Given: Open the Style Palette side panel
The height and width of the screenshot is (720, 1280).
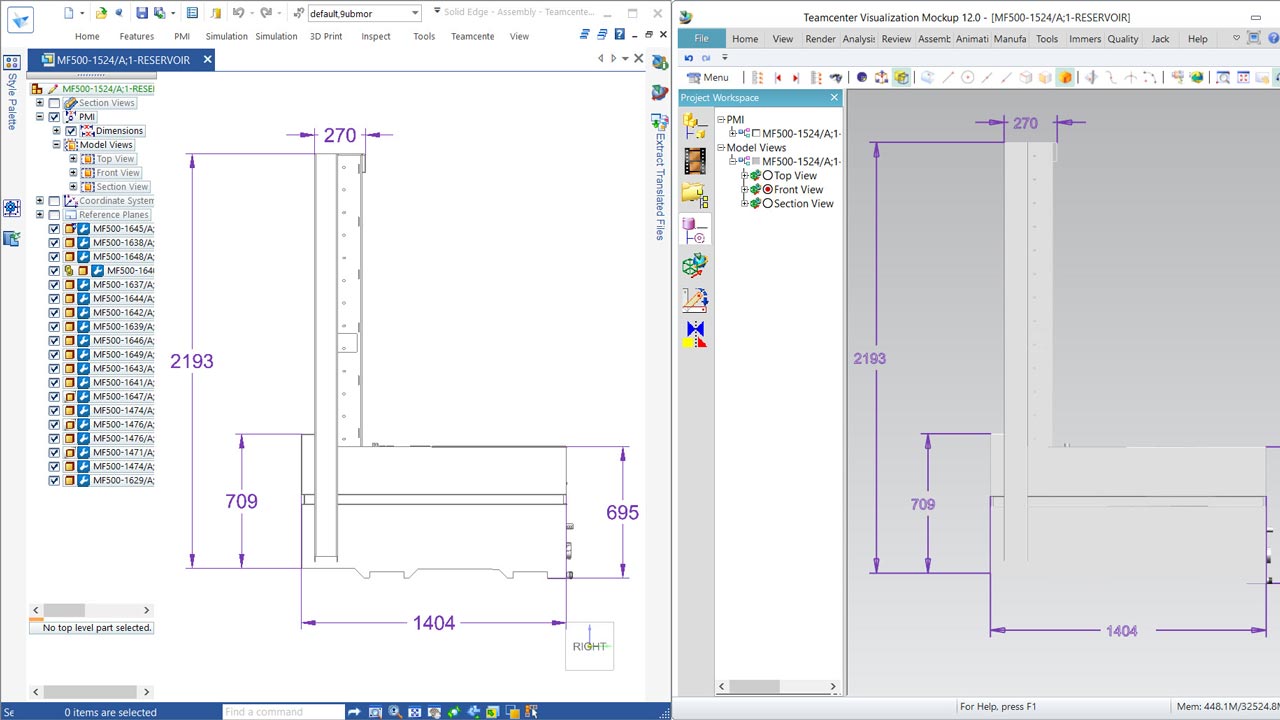Looking at the screenshot, I should click(11, 100).
